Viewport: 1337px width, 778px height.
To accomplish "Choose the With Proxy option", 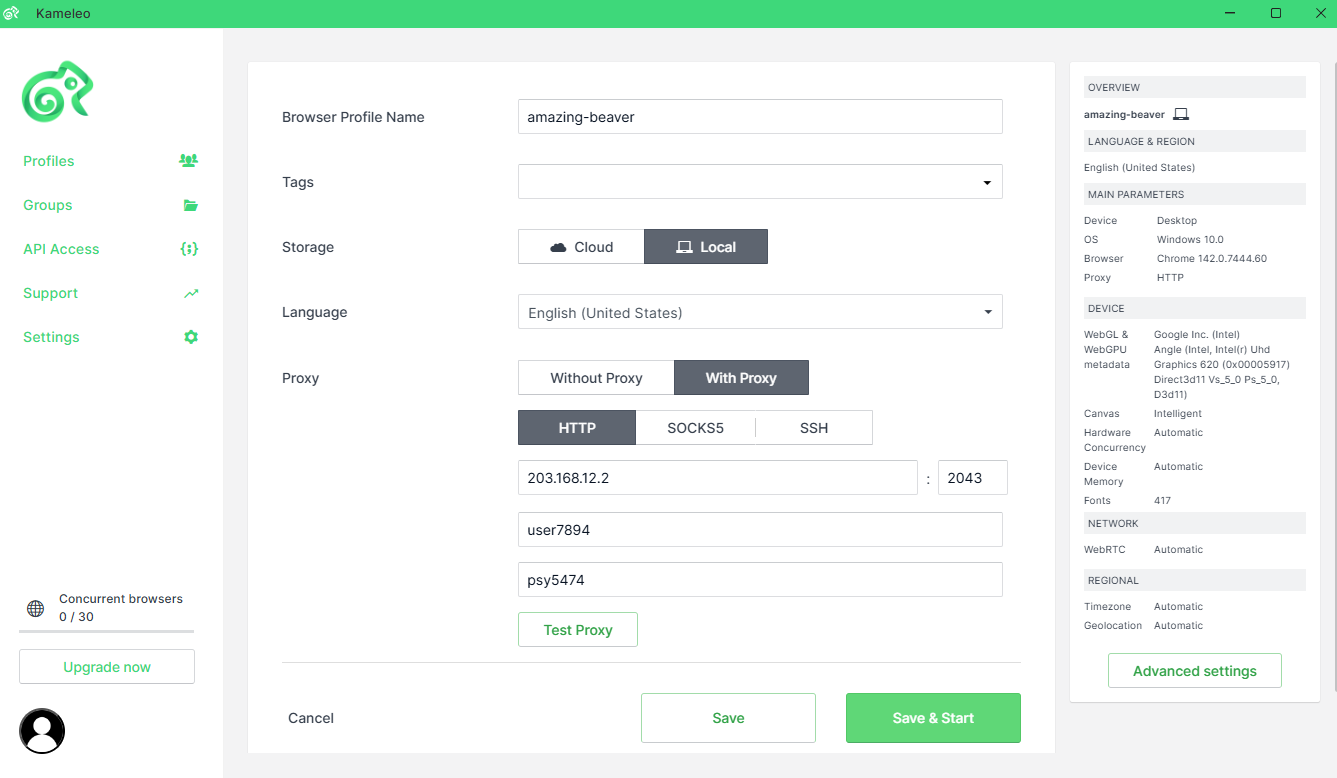I will (741, 378).
